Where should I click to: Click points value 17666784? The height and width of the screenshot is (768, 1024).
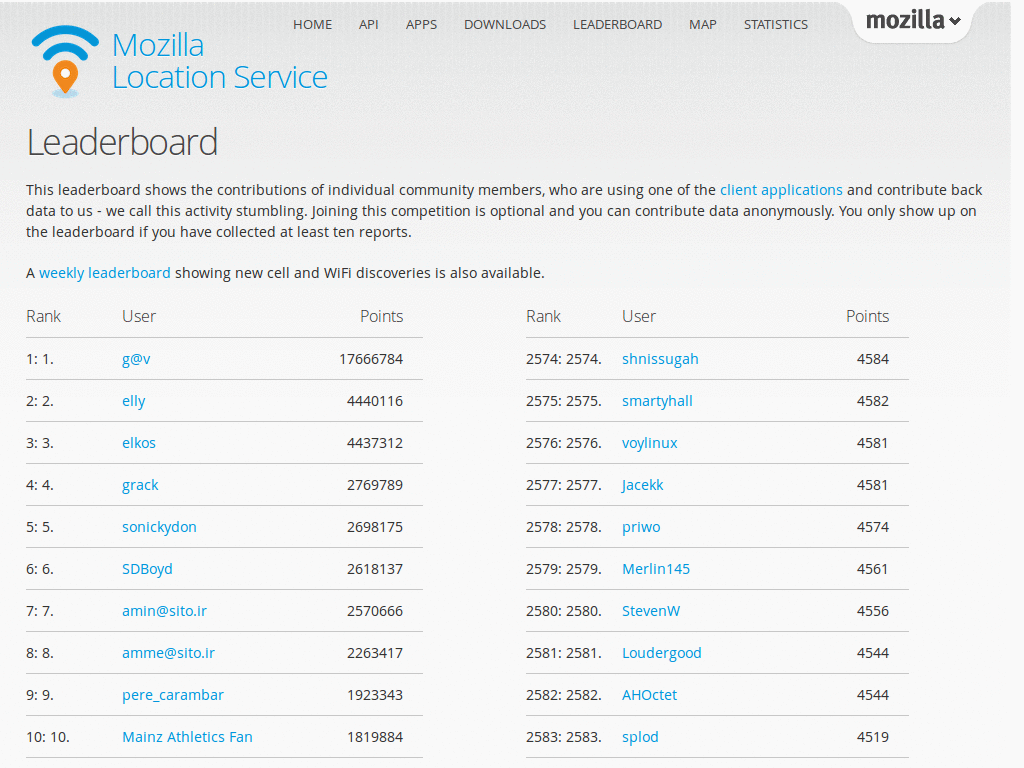point(371,359)
